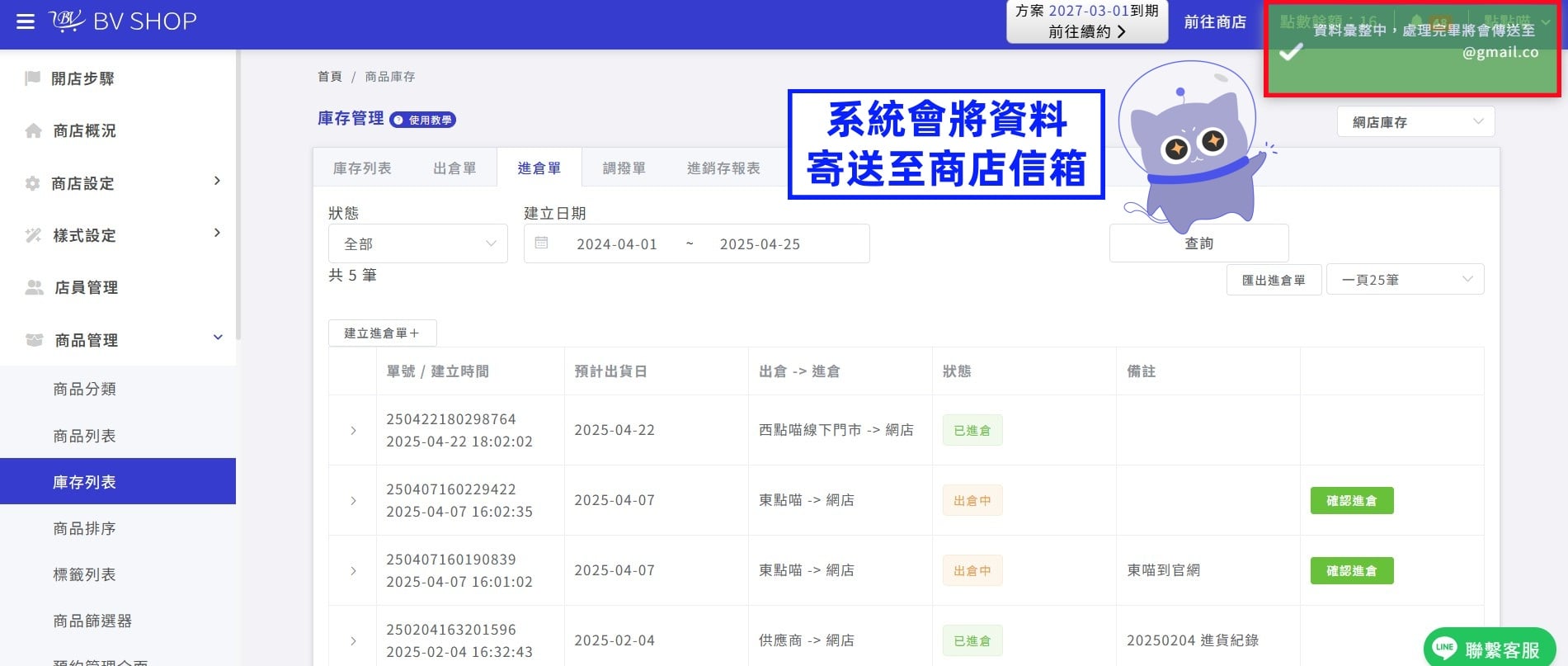
Task: Expand the 商店設定 submenu arrow
Action: coord(217,181)
